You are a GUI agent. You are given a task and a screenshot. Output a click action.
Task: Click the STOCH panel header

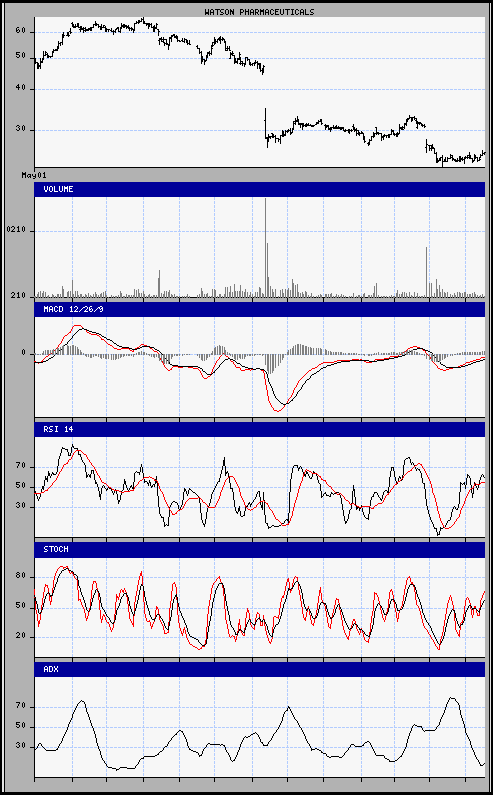259,549
